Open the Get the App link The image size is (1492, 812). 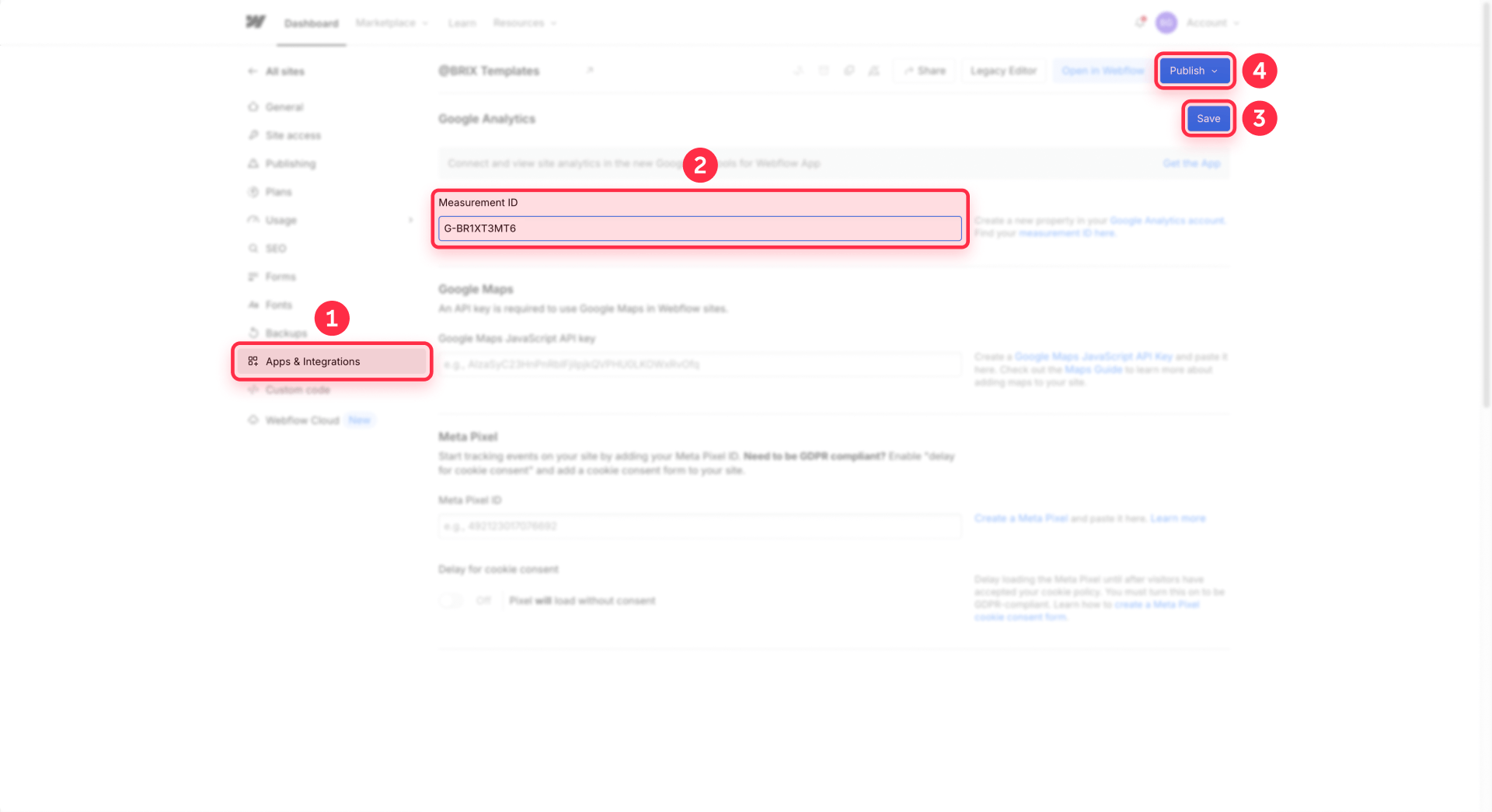(x=1191, y=163)
